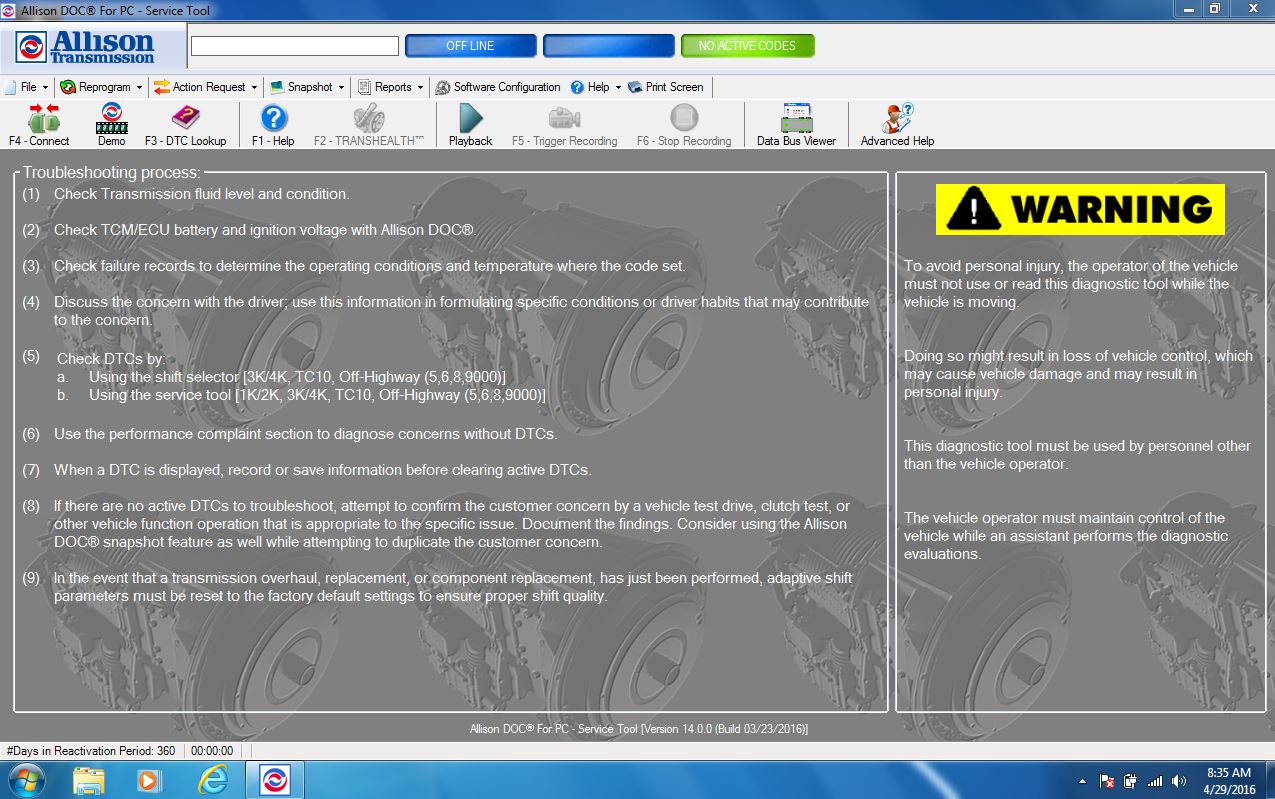Click the NO ACTIVE CODES indicator
Screen dimensions: 1275x799
coord(747,46)
